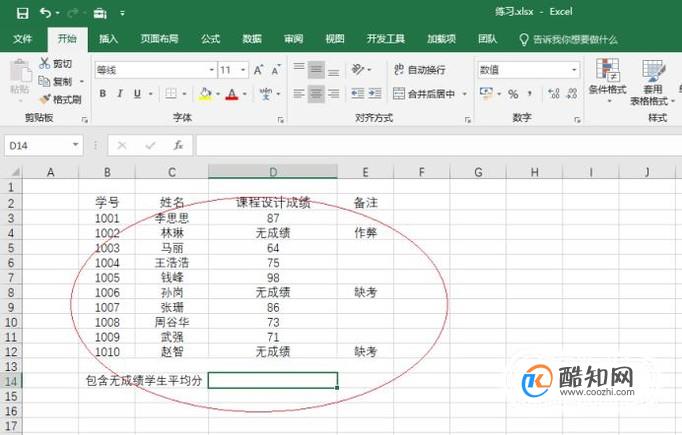Switch to the 页面布局 tab
This screenshot has width=682, height=435.
pos(159,39)
